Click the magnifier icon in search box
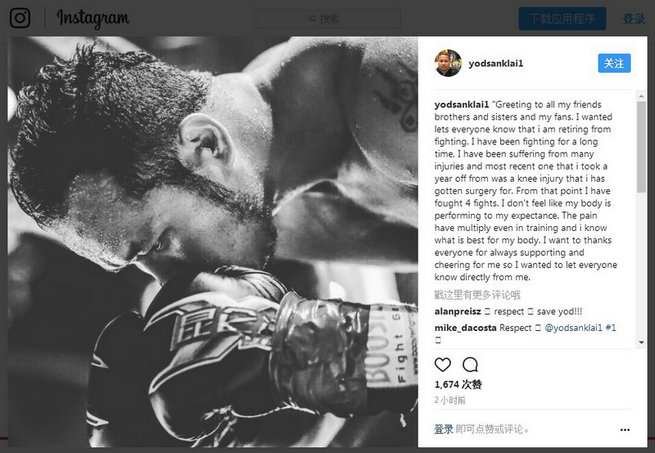655x453 pixels. pos(312,19)
